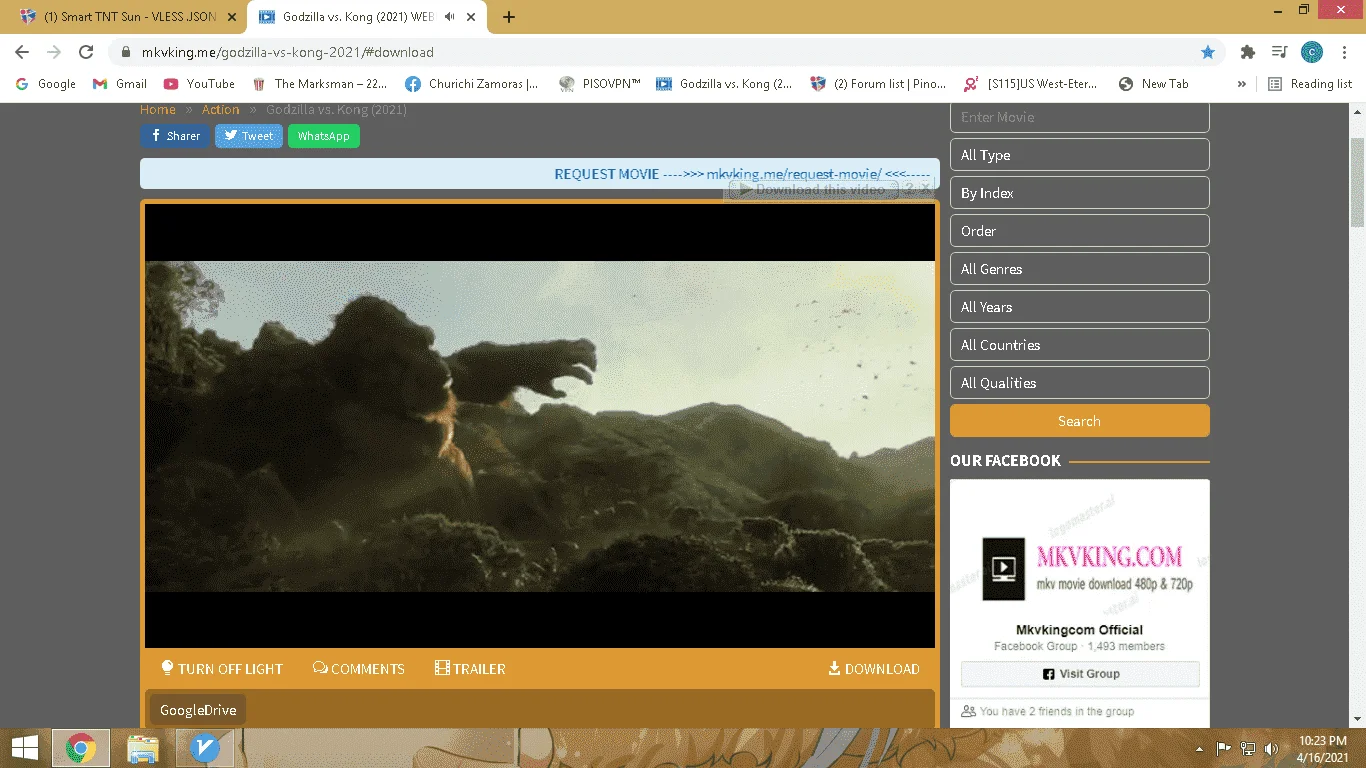Share via the WhatsApp button

pos(323,136)
